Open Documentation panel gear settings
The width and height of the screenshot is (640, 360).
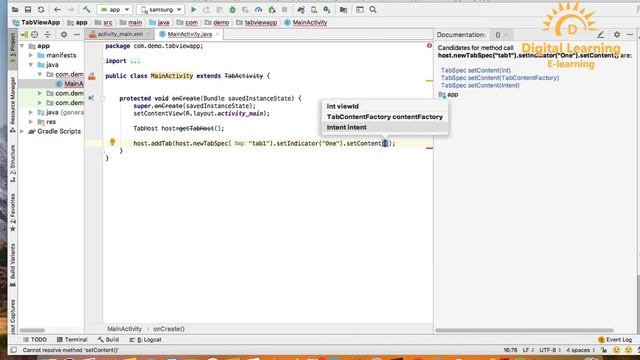[617, 35]
